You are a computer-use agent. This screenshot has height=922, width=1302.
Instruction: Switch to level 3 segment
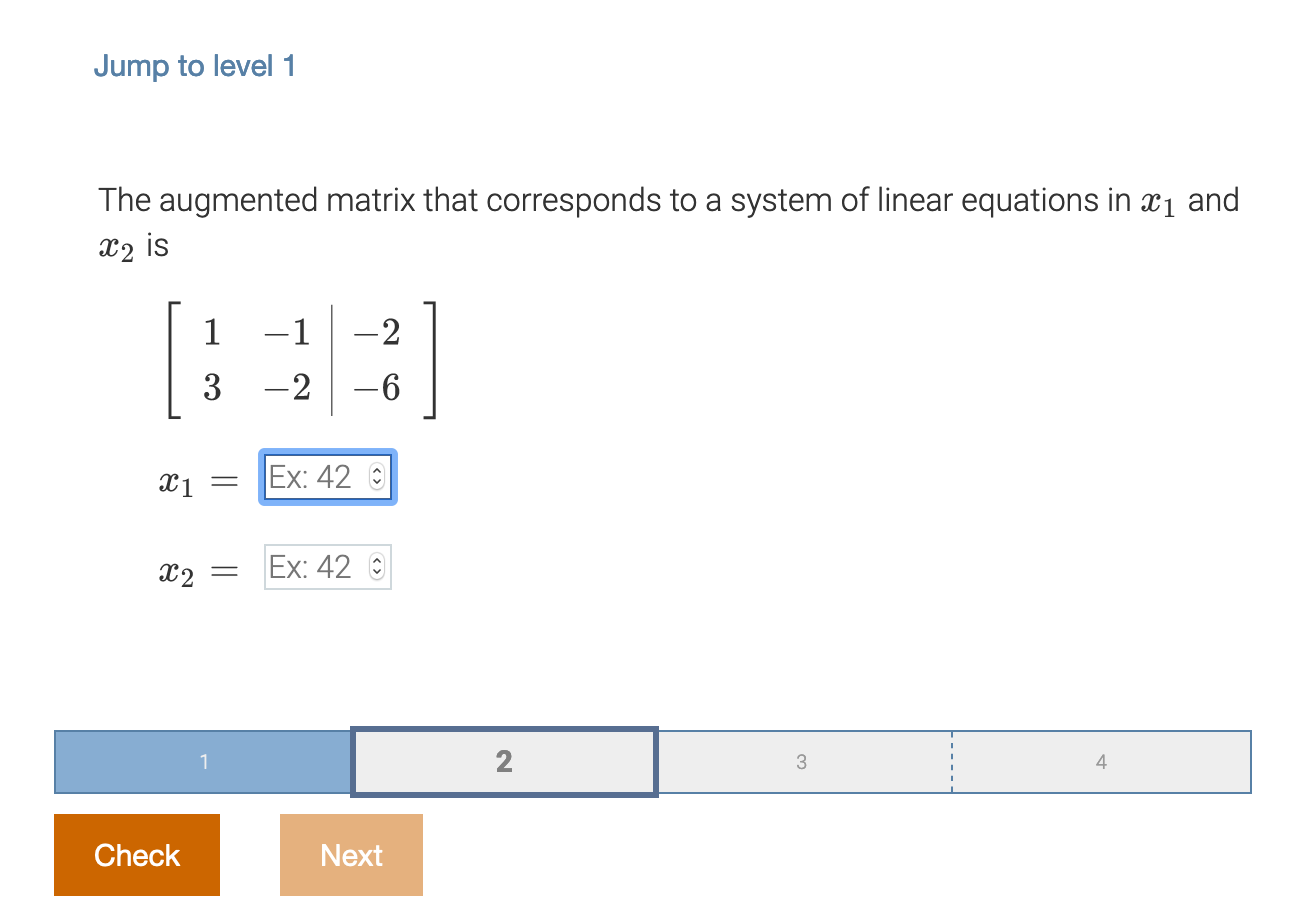(x=801, y=762)
